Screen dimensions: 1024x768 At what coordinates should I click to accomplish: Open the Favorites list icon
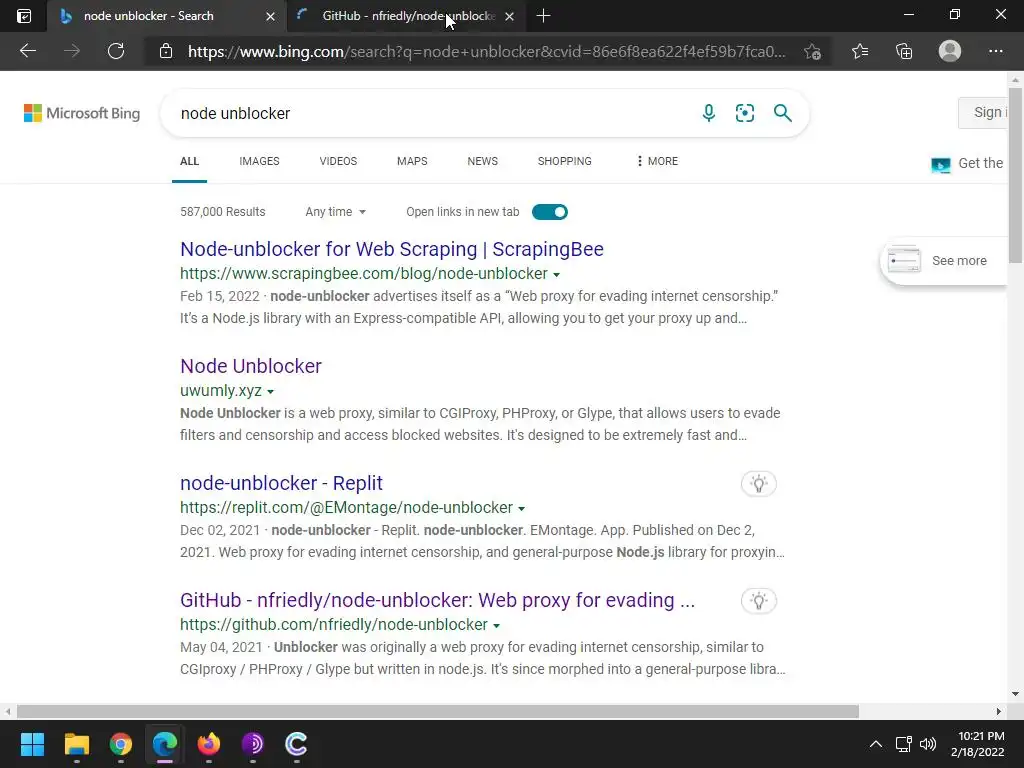860,51
